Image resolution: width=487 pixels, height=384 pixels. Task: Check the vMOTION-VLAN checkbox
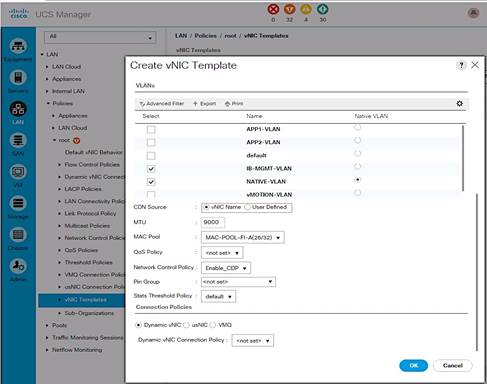point(151,194)
